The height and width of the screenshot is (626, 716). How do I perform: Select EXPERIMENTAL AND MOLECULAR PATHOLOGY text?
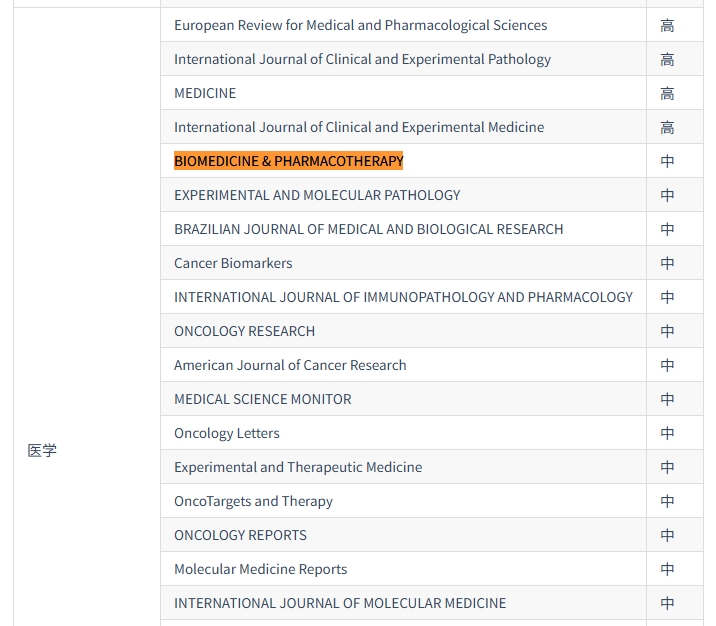click(317, 195)
